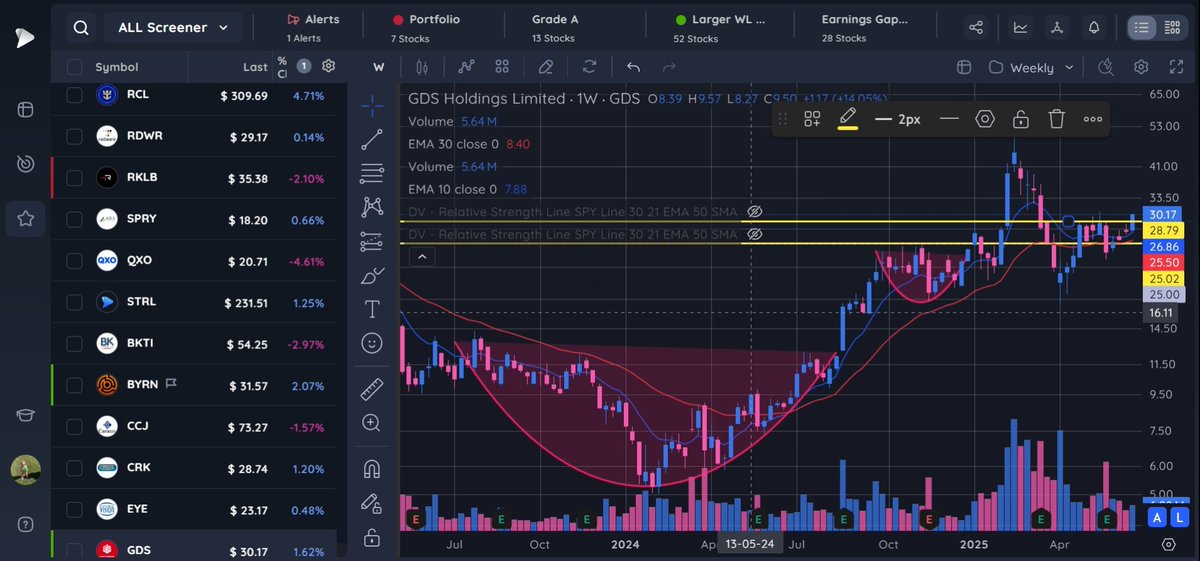This screenshot has width=1200, height=561.
Task: Open user profile avatar
Action: coord(25,469)
